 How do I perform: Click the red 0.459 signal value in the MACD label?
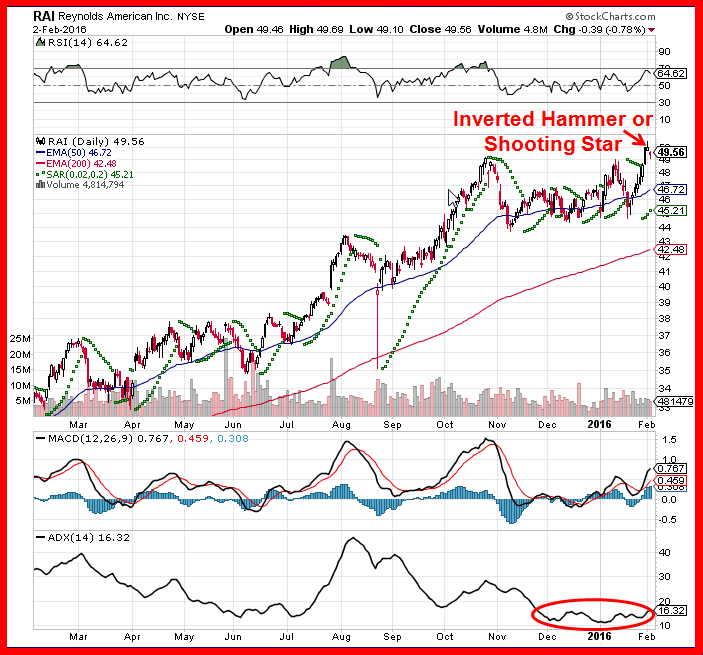pos(193,438)
